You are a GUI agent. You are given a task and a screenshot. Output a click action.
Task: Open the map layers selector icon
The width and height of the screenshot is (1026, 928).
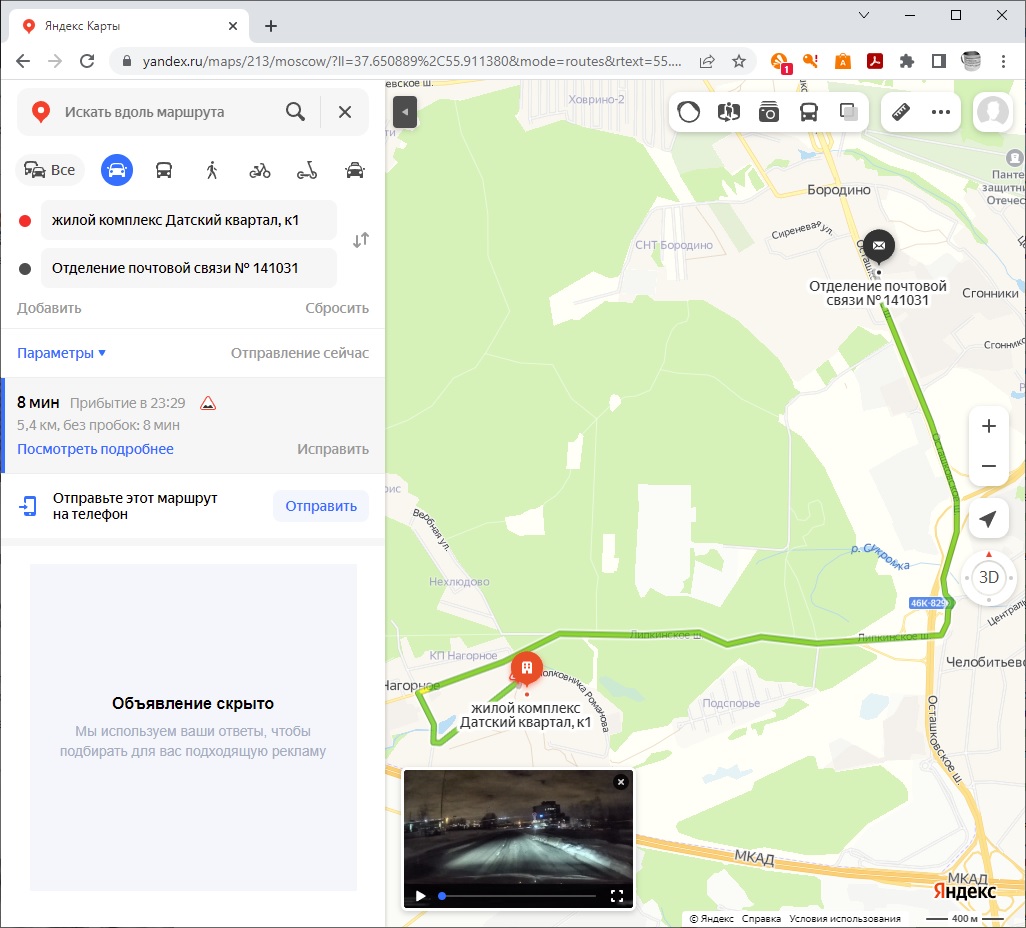click(x=849, y=113)
